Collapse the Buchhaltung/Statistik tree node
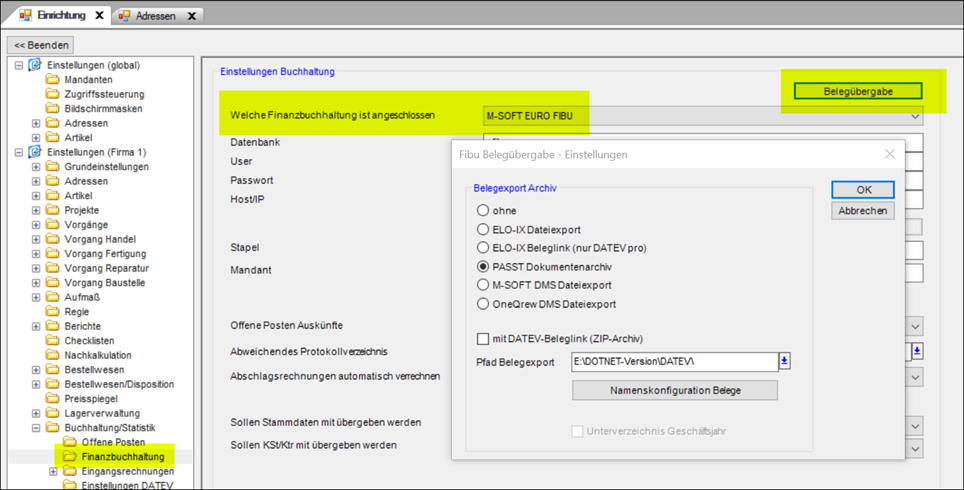The image size is (964, 490). click(37, 428)
